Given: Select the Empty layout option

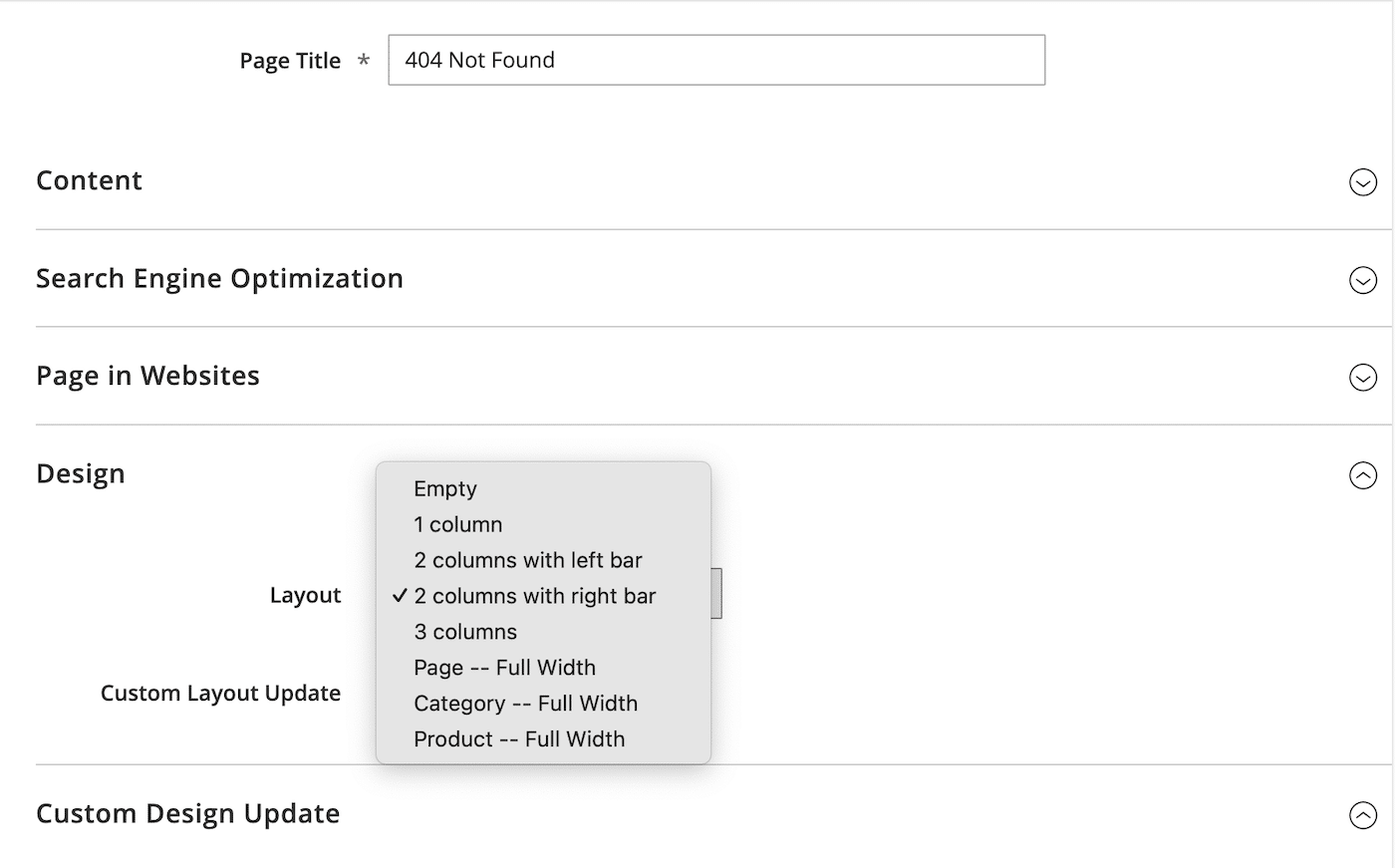Looking at the screenshot, I should (445, 488).
